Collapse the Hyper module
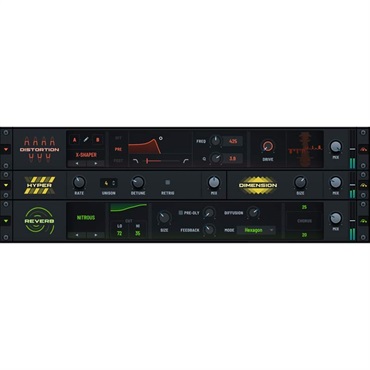 6,185
